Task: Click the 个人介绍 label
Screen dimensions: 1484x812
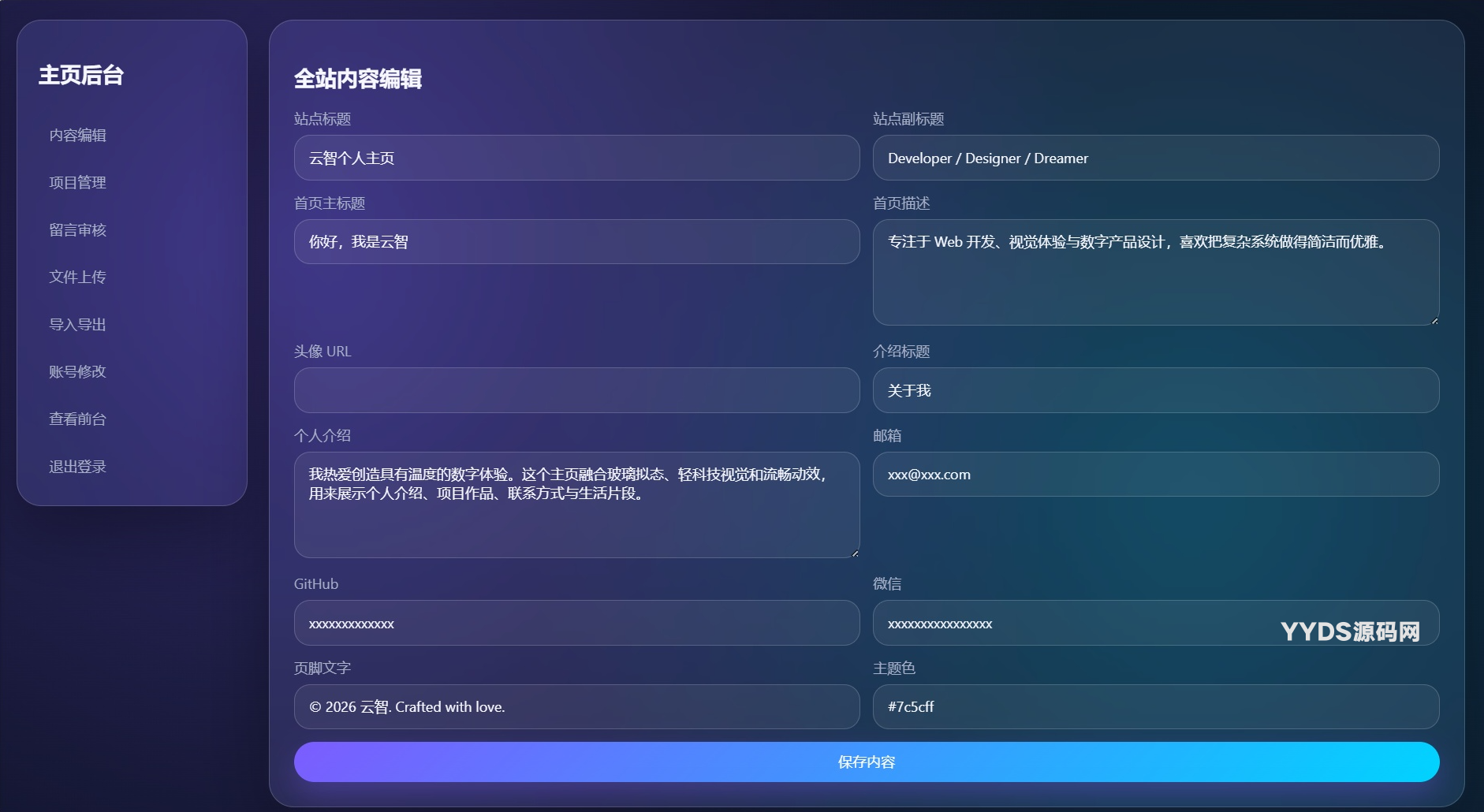Action: [323, 436]
